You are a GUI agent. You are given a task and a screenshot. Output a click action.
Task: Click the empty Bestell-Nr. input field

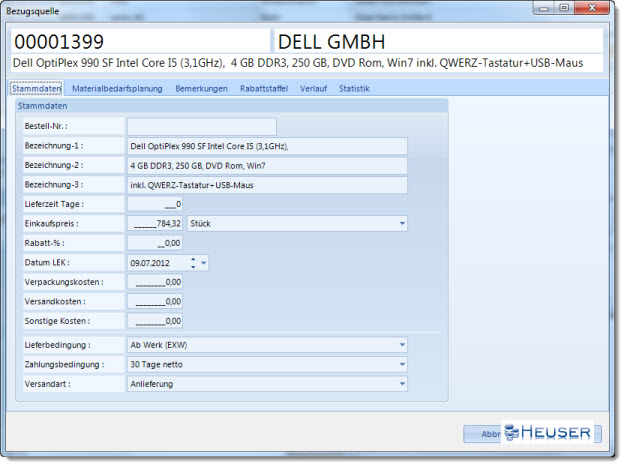pos(202,126)
